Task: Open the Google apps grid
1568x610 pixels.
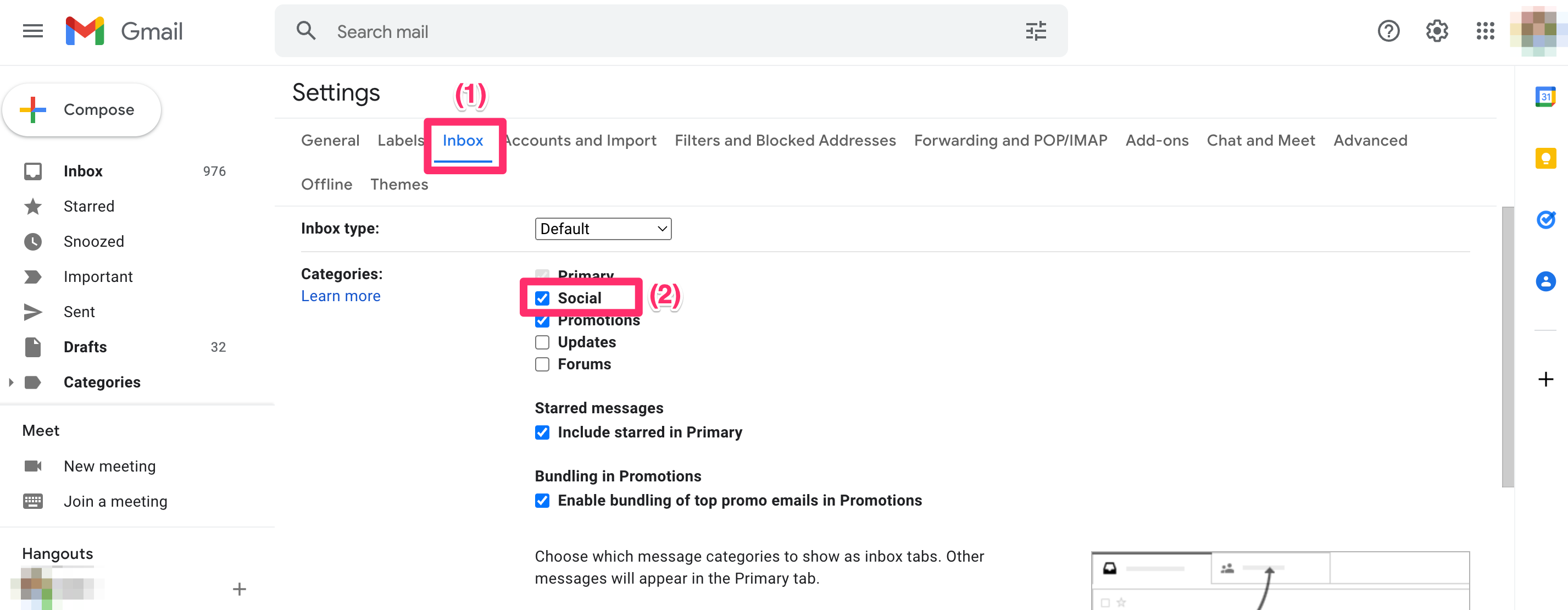Action: (1485, 31)
